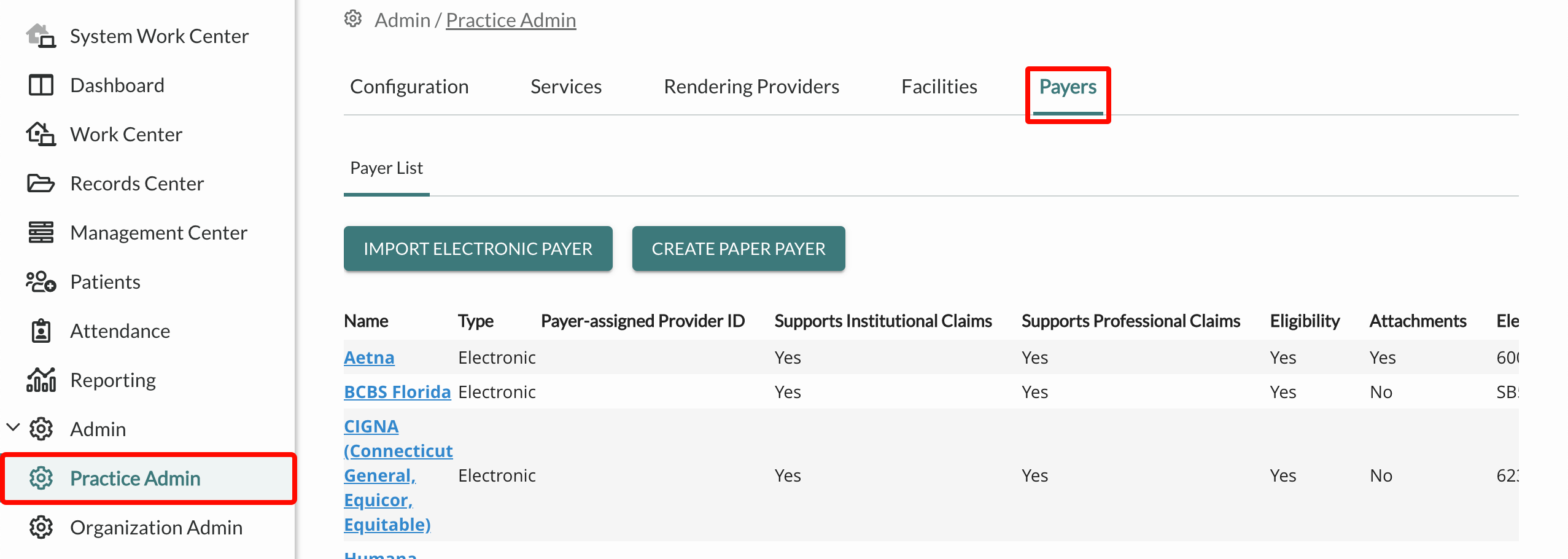1568x559 pixels.
Task: Switch to the Configuration tab
Action: click(409, 87)
